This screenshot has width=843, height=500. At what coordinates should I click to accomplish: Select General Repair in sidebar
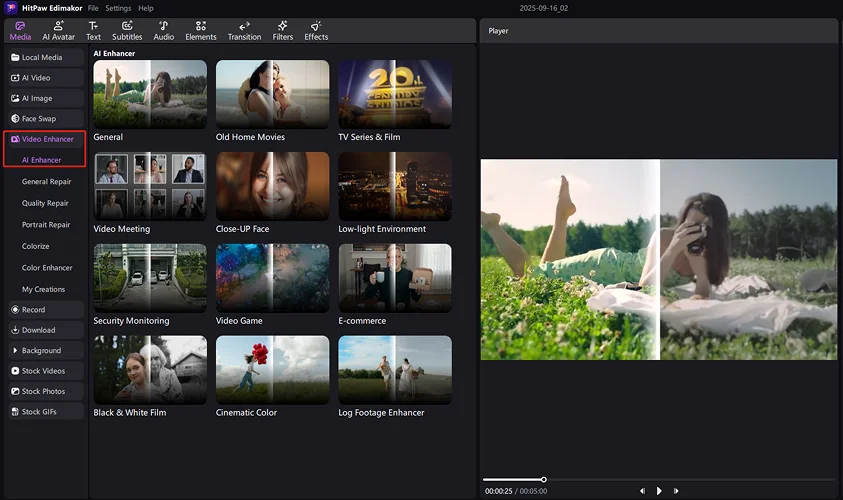pyautogui.click(x=46, y=182)
